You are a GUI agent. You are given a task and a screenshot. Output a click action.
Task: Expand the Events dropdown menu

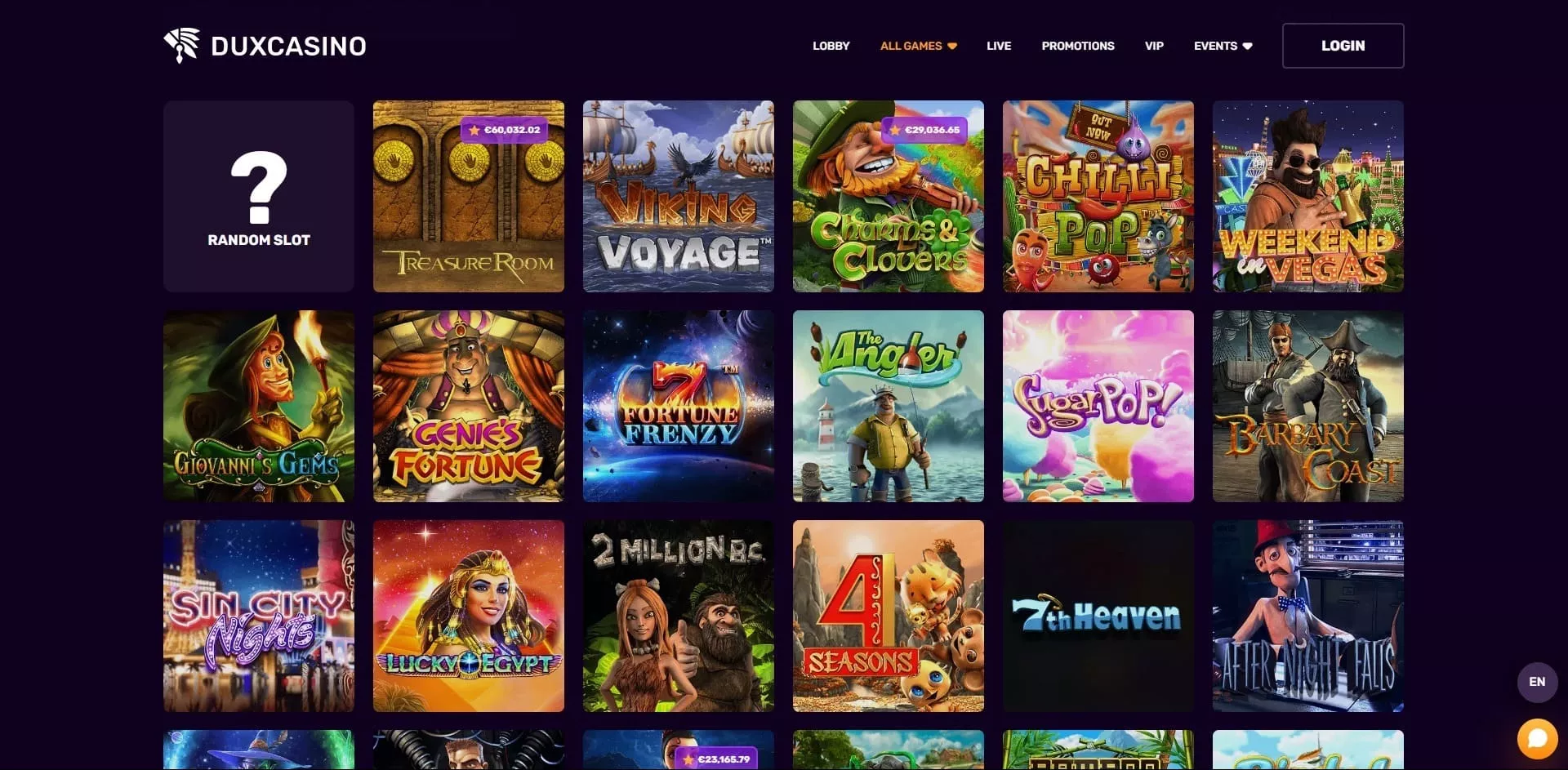click(1223, 46)
